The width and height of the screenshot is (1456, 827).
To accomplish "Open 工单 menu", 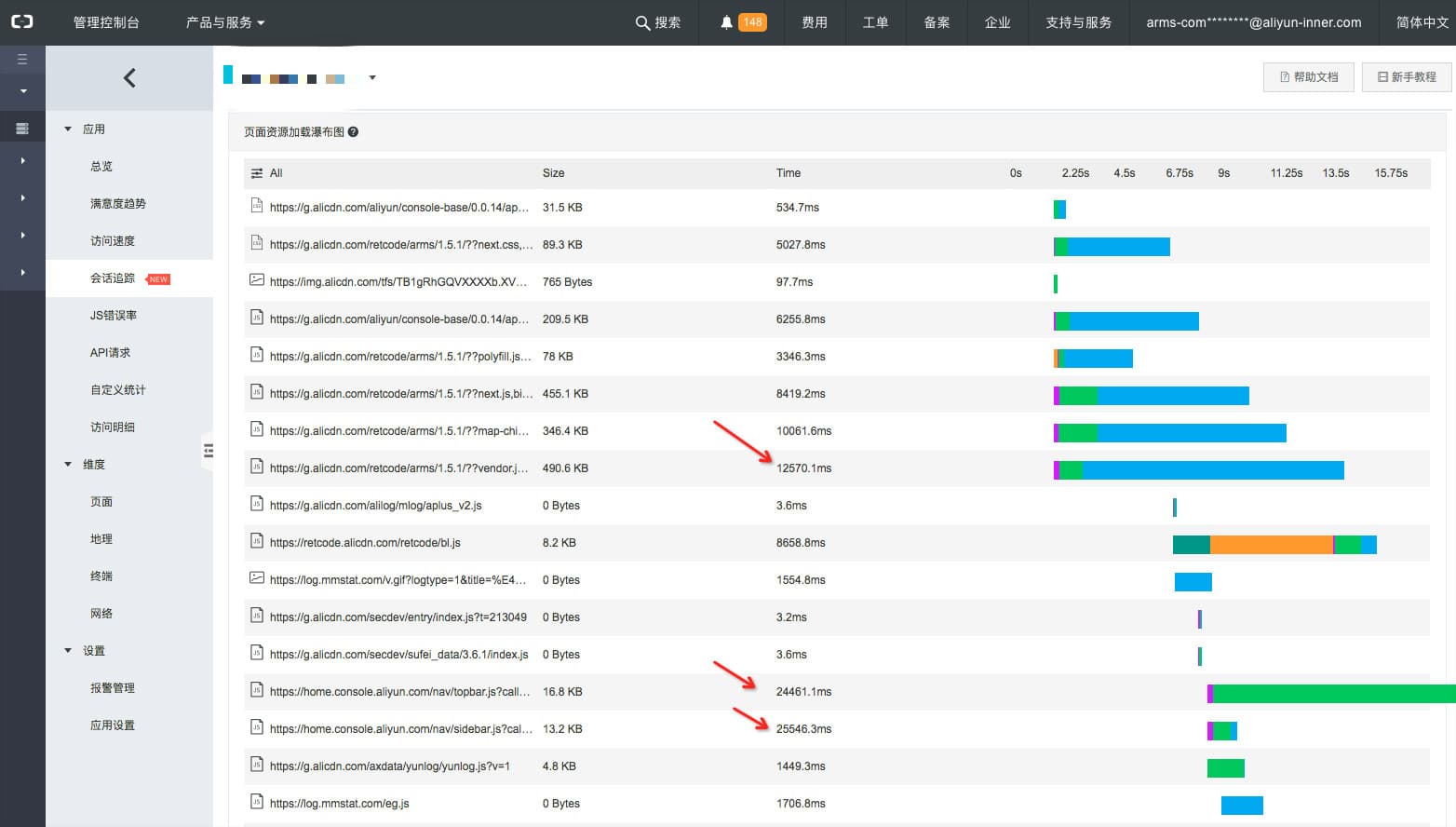I will (x=875, y=22).
